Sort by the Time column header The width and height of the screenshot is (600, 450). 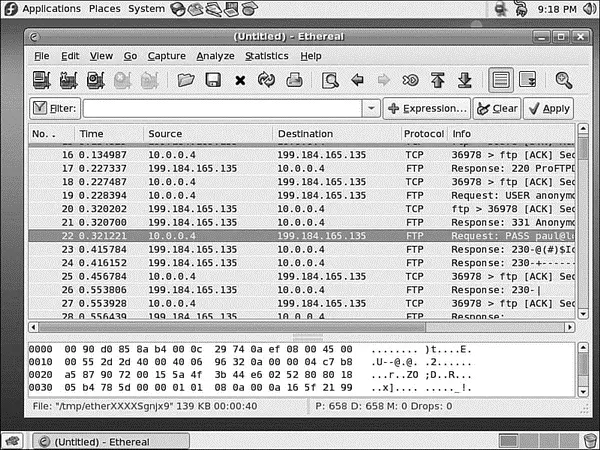pyautogui.click(x=109, y=134)
